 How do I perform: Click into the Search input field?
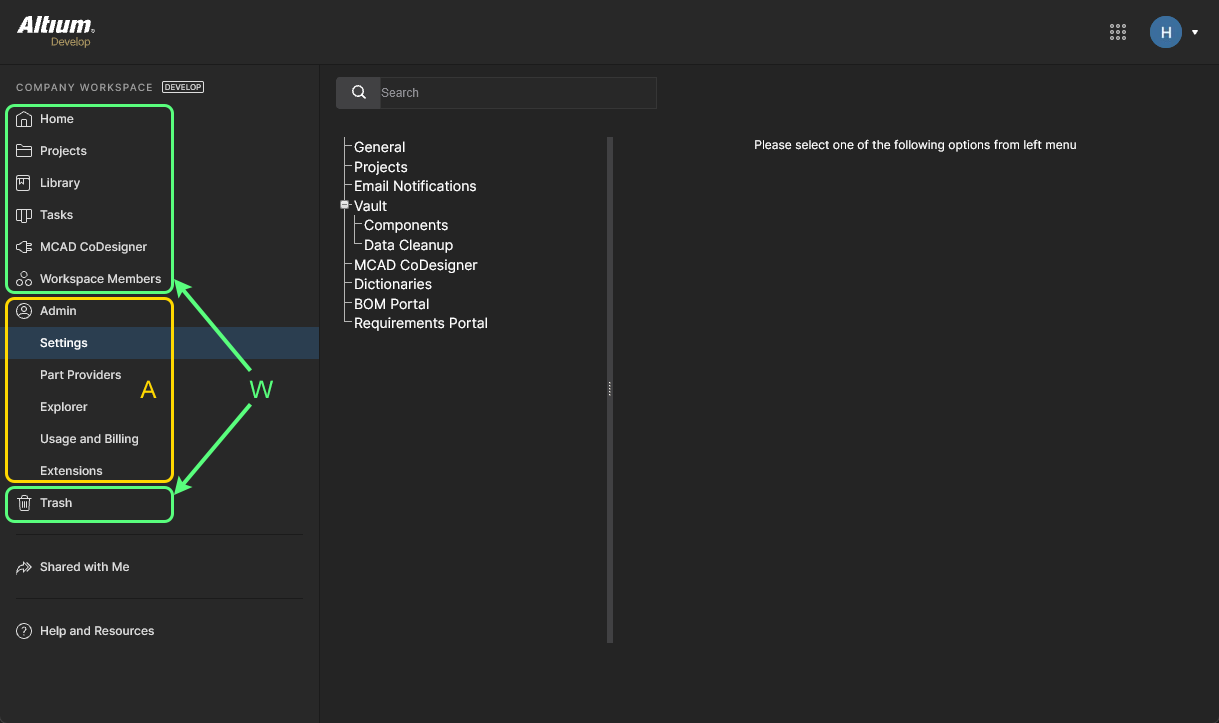(518, 93)
